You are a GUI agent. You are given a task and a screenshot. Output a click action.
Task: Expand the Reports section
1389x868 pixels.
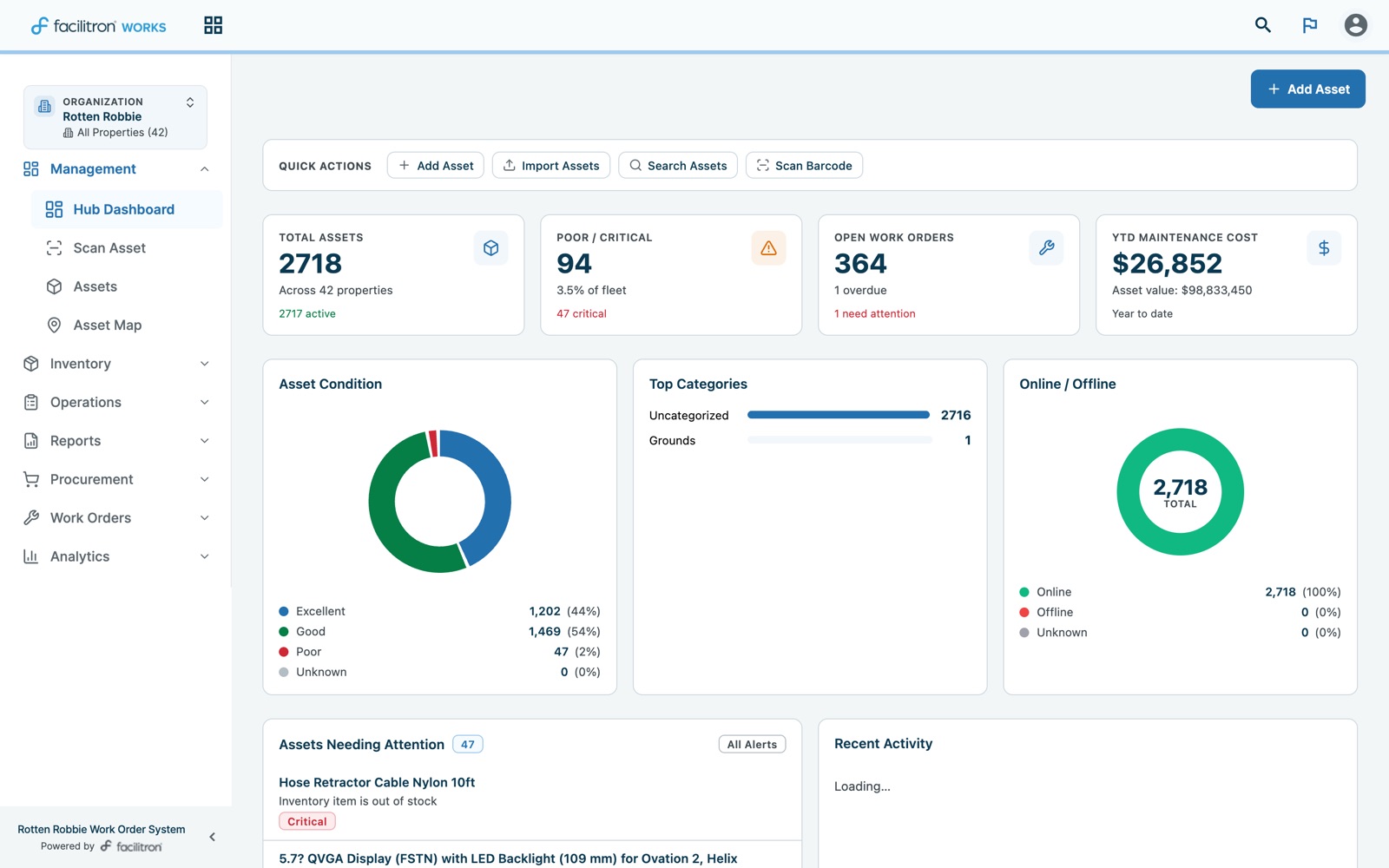click(x=204, y=441)
